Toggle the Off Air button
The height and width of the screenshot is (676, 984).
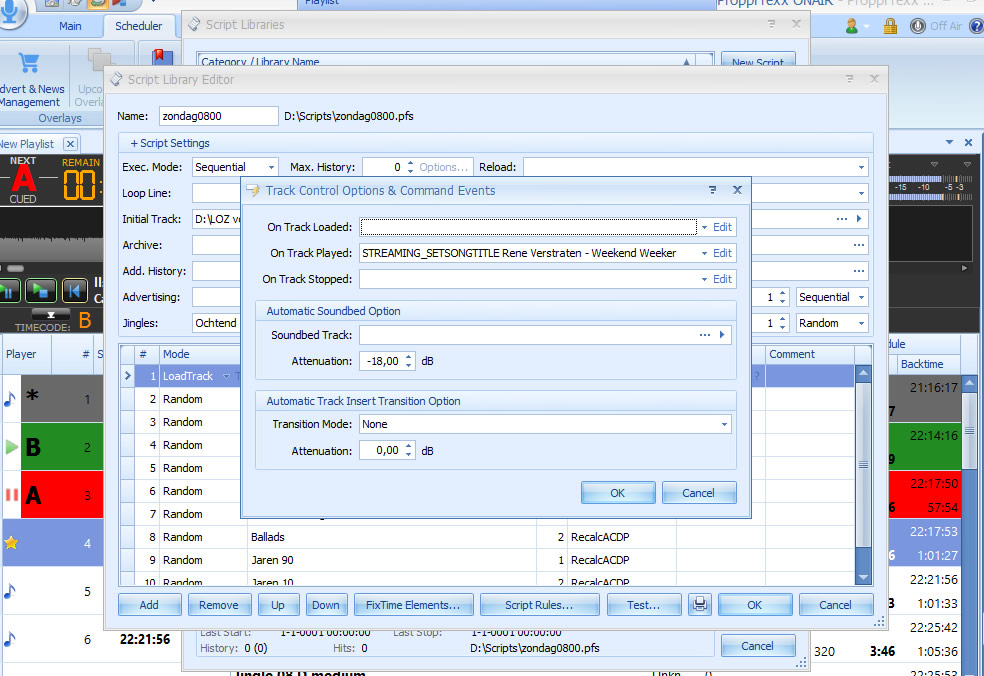point(936,26)
